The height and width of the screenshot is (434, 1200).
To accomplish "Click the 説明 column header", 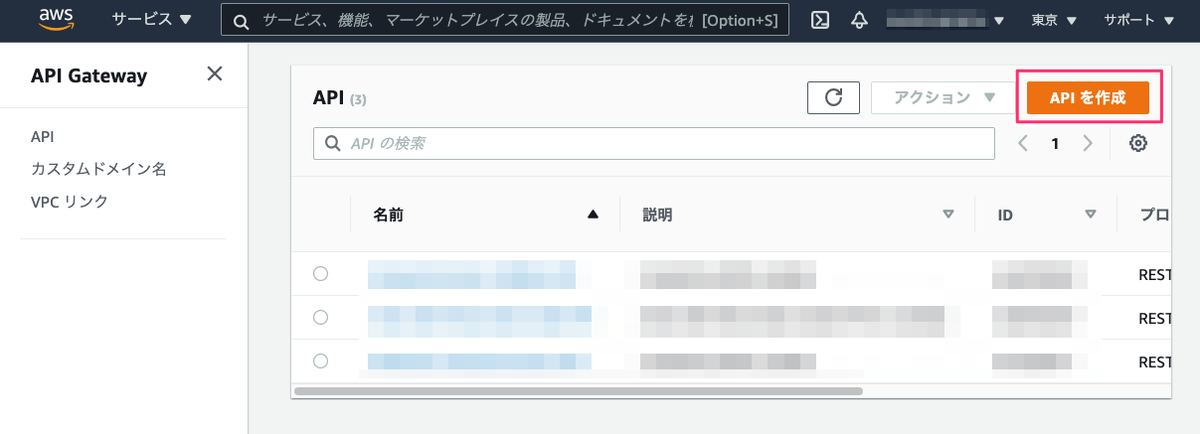I will click(657, 214).
